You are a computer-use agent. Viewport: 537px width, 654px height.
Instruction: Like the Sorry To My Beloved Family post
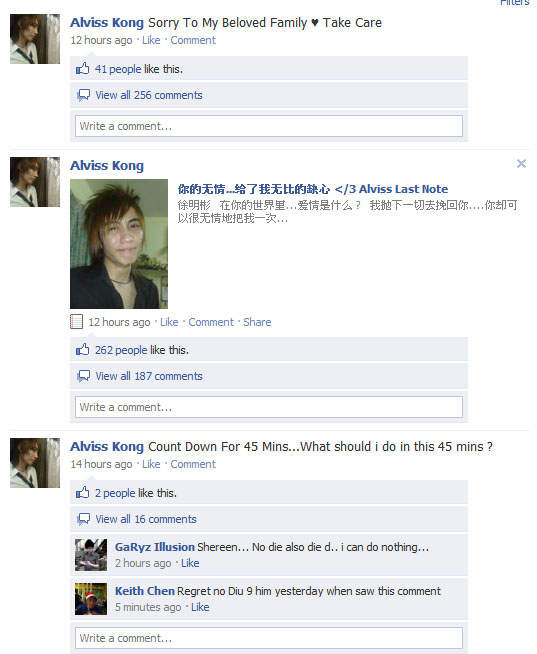coord(151,40)
